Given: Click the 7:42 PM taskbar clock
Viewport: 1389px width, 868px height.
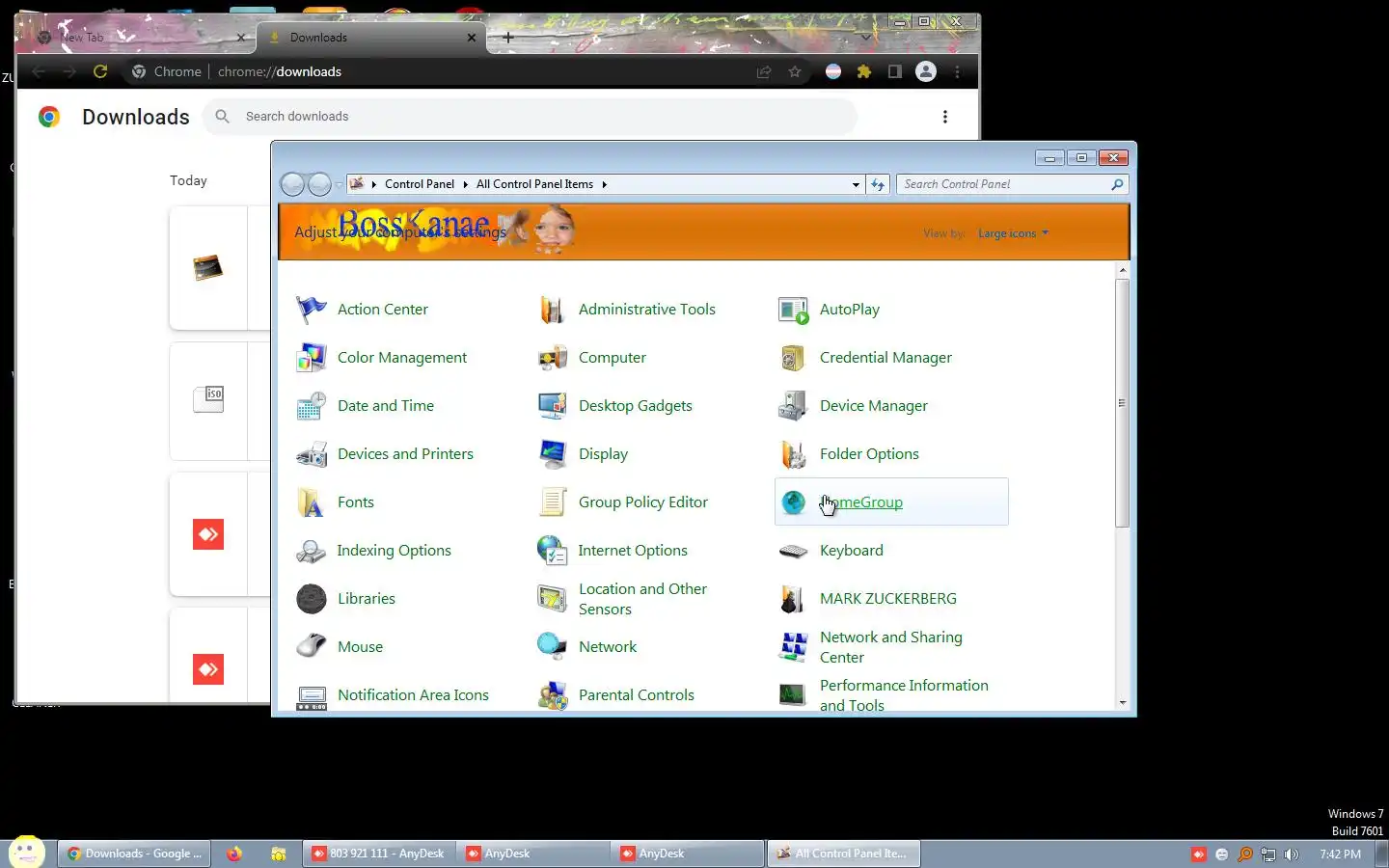Looking at the screenshot, I should [1341, 854].
